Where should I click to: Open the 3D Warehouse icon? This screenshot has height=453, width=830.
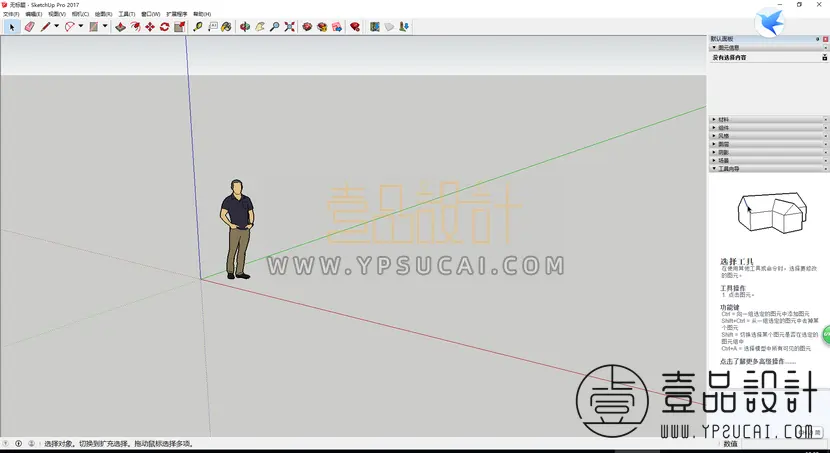308,26
